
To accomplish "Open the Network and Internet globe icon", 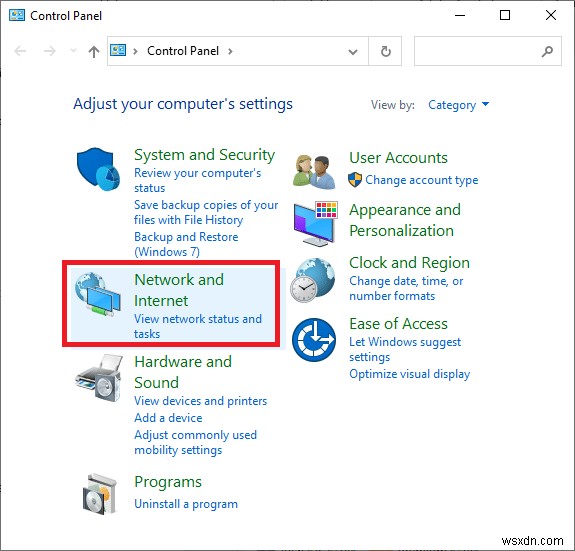I will point(98,294).
